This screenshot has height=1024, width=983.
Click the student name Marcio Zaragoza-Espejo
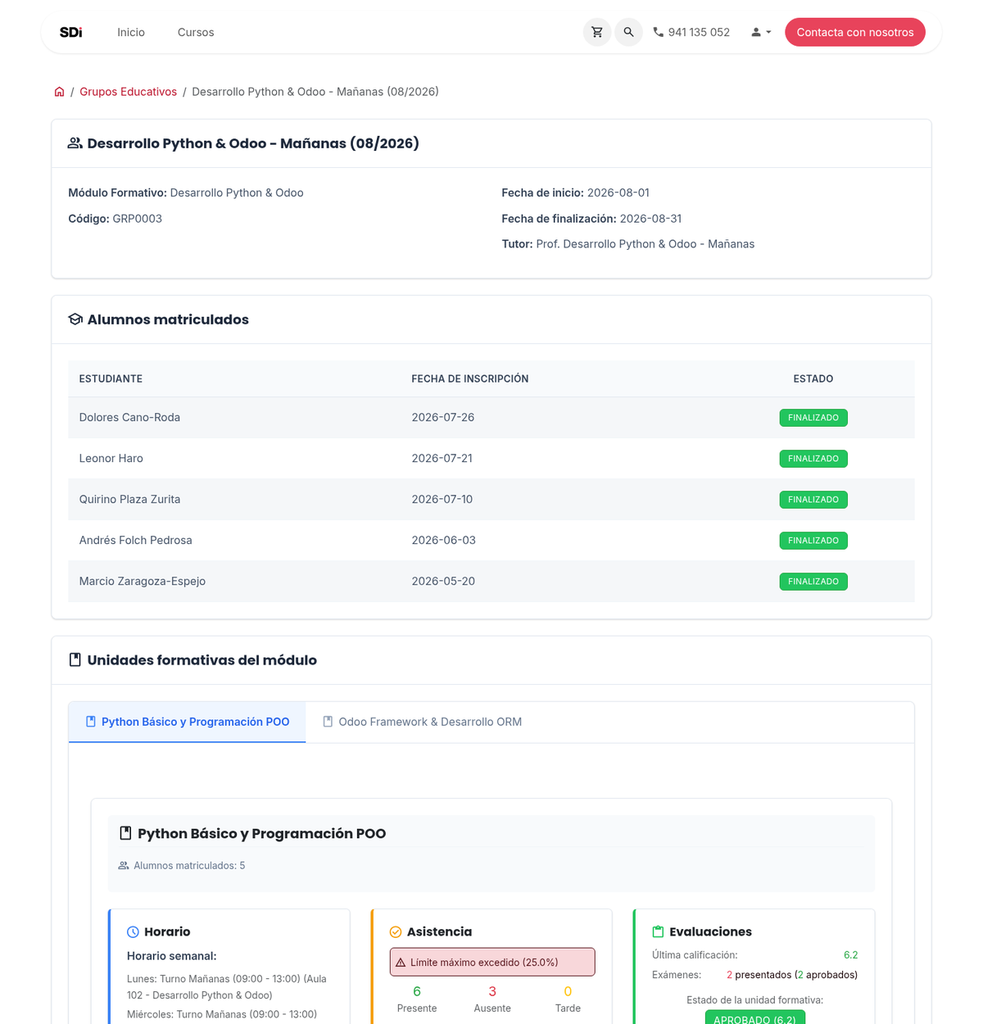point(142,581)
